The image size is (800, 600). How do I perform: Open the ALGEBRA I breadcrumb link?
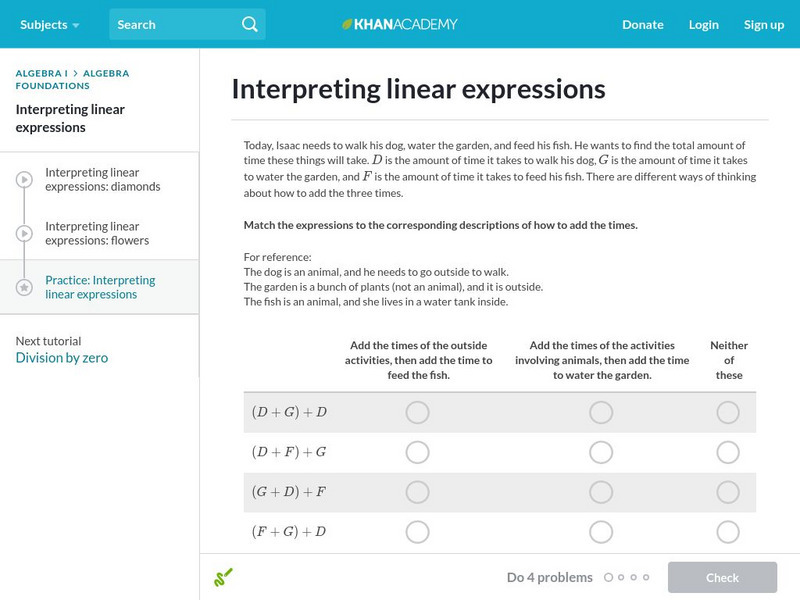click(x=40, y=73)
